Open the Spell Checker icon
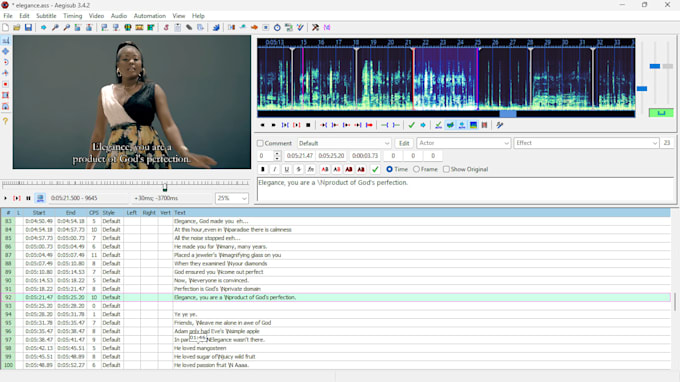Screen dimensions: 680x382 pyautogui.click(x=300, y=27)
